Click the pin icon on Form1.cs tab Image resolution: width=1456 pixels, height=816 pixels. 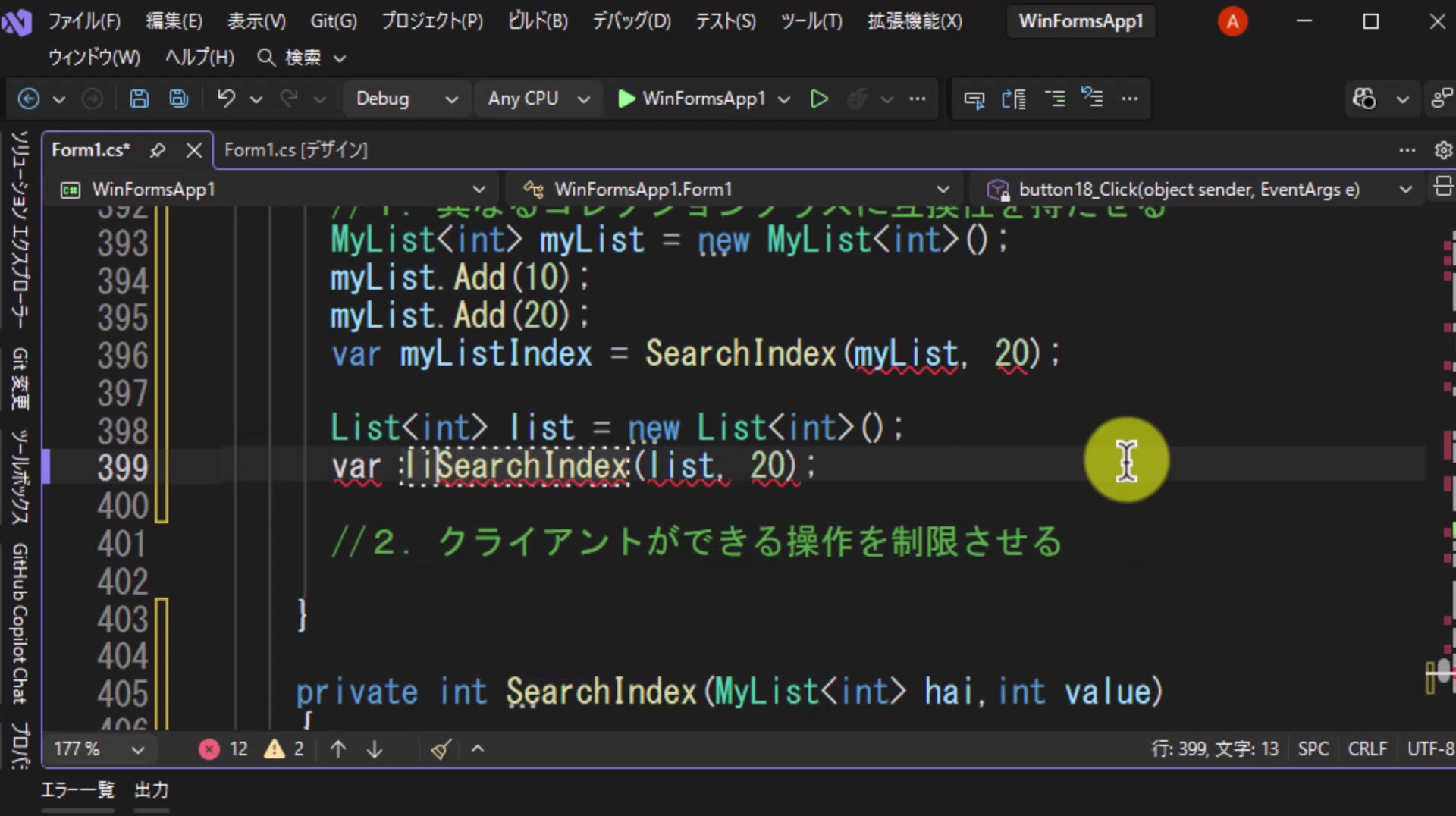[158, 150]
